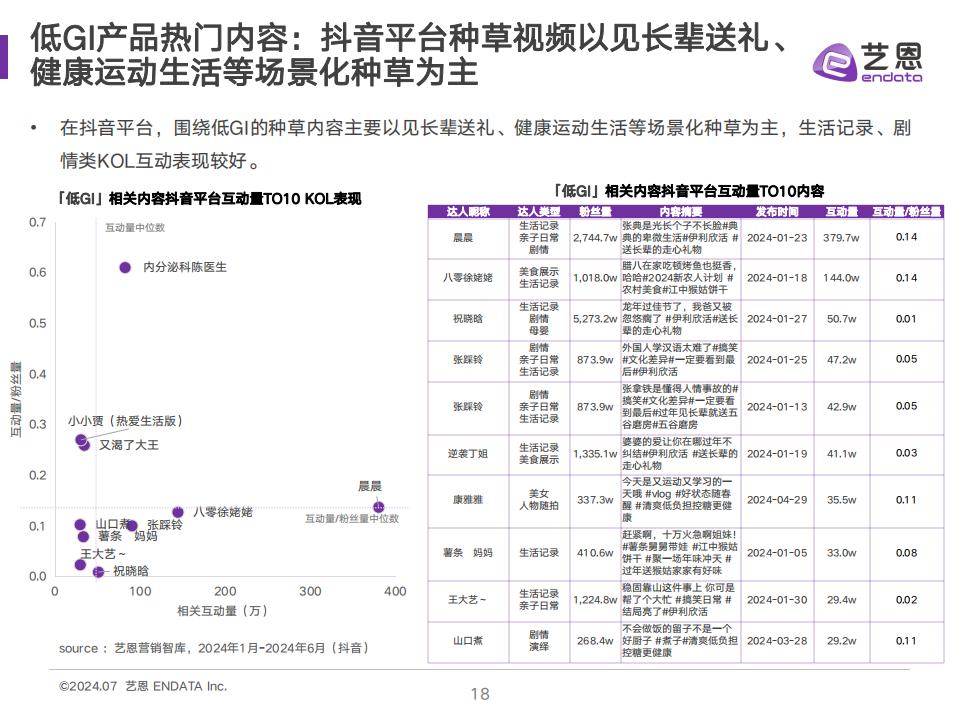Click the 康雅雅 table cell
This screenshot has width=960, height=720.
coord(468,500)
